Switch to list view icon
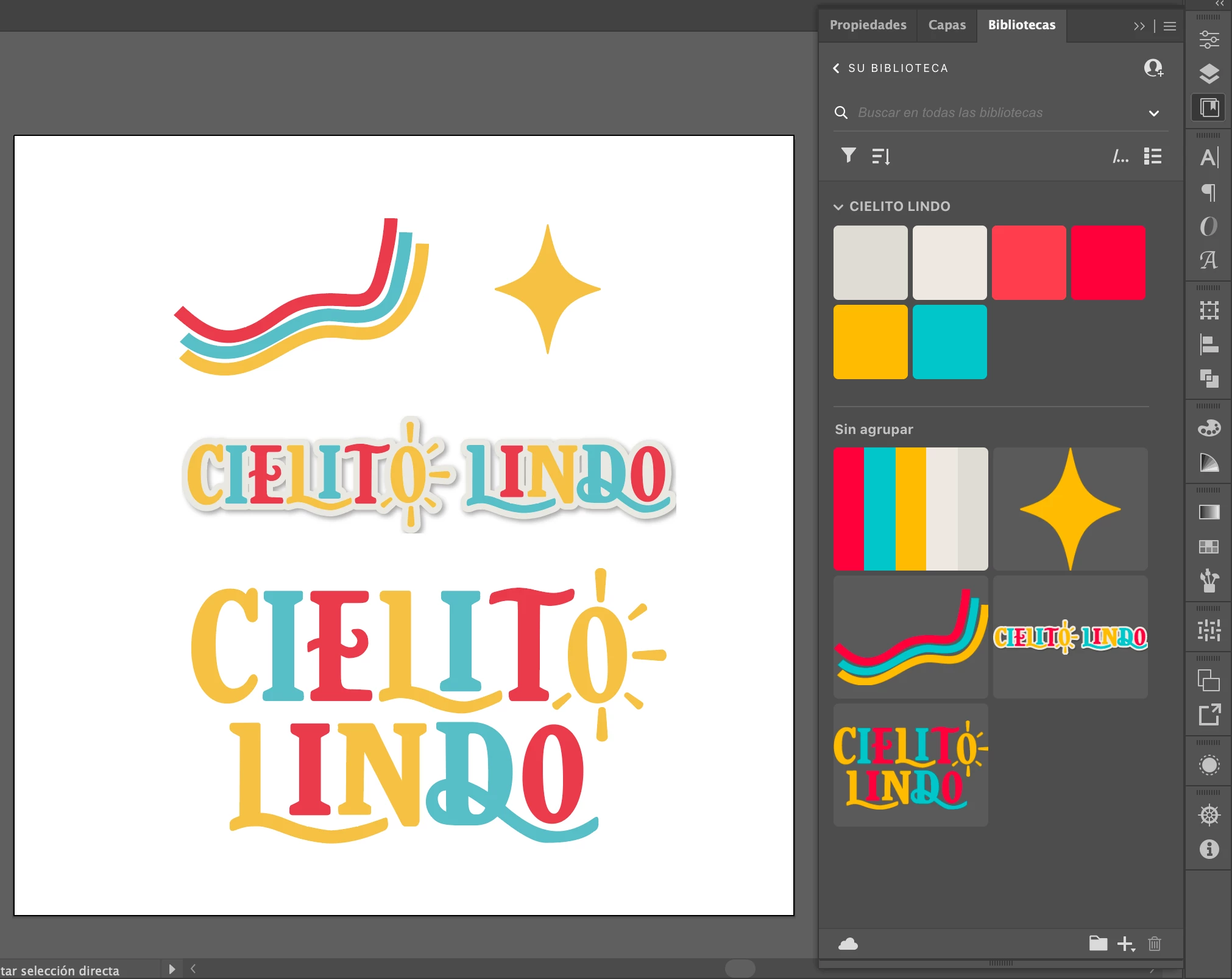Viewport: 1232px width, 979px height. click(x=1152, y=156)
